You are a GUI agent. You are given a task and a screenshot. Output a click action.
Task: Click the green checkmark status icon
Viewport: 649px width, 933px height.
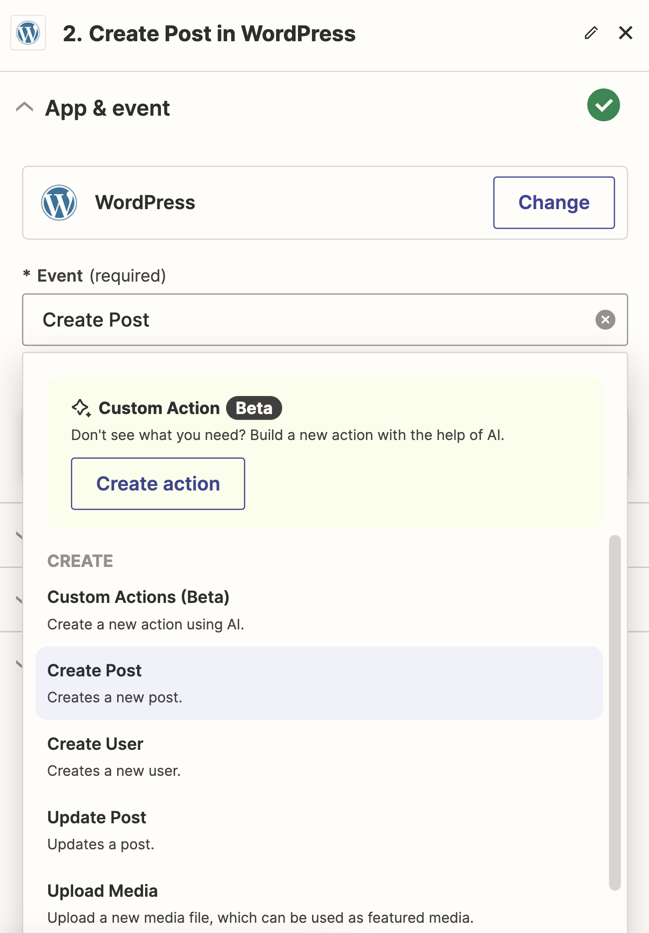[x=603, y=105]
